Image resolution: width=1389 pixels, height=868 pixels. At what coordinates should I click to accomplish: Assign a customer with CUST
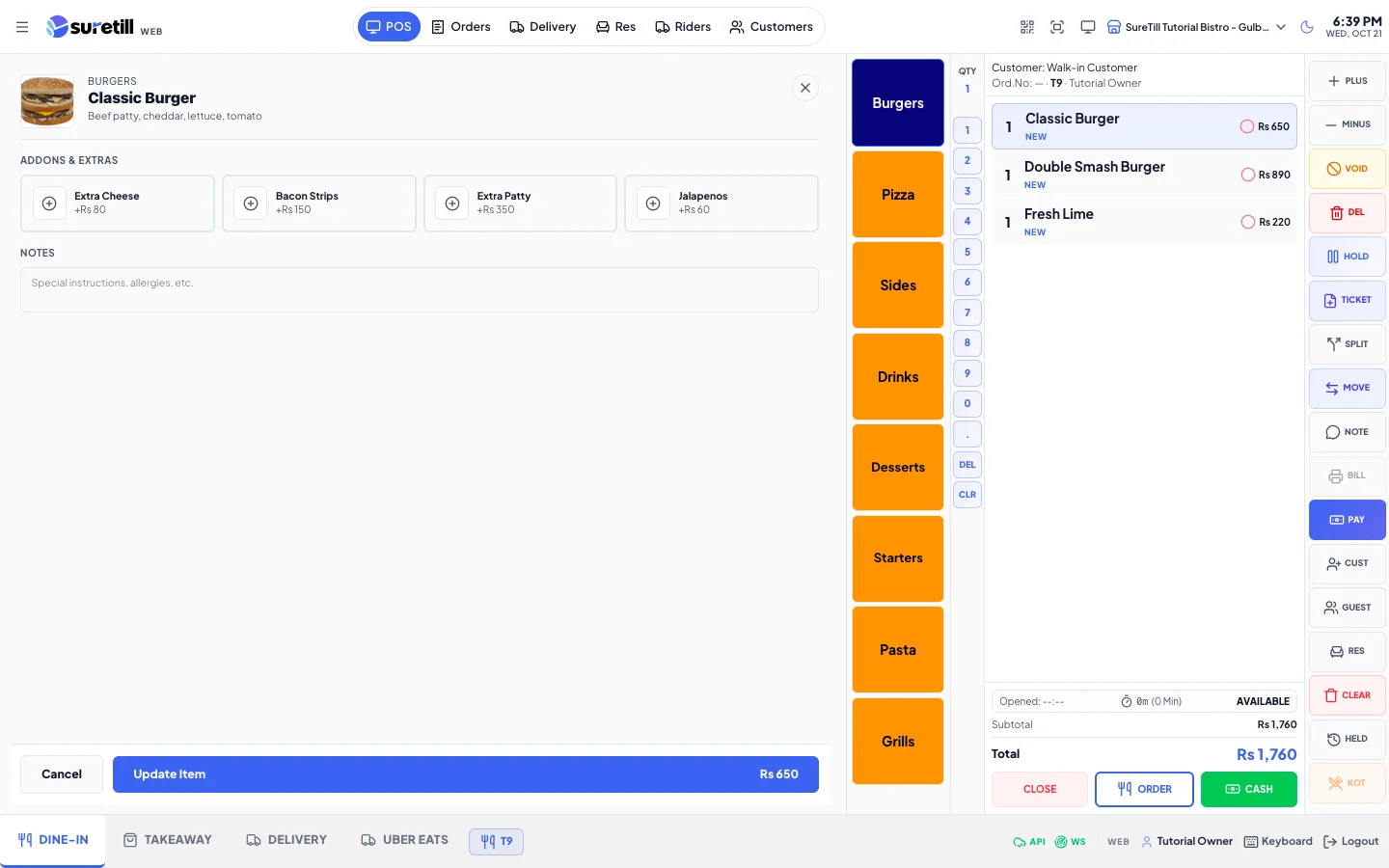[x=1348, y=563]
